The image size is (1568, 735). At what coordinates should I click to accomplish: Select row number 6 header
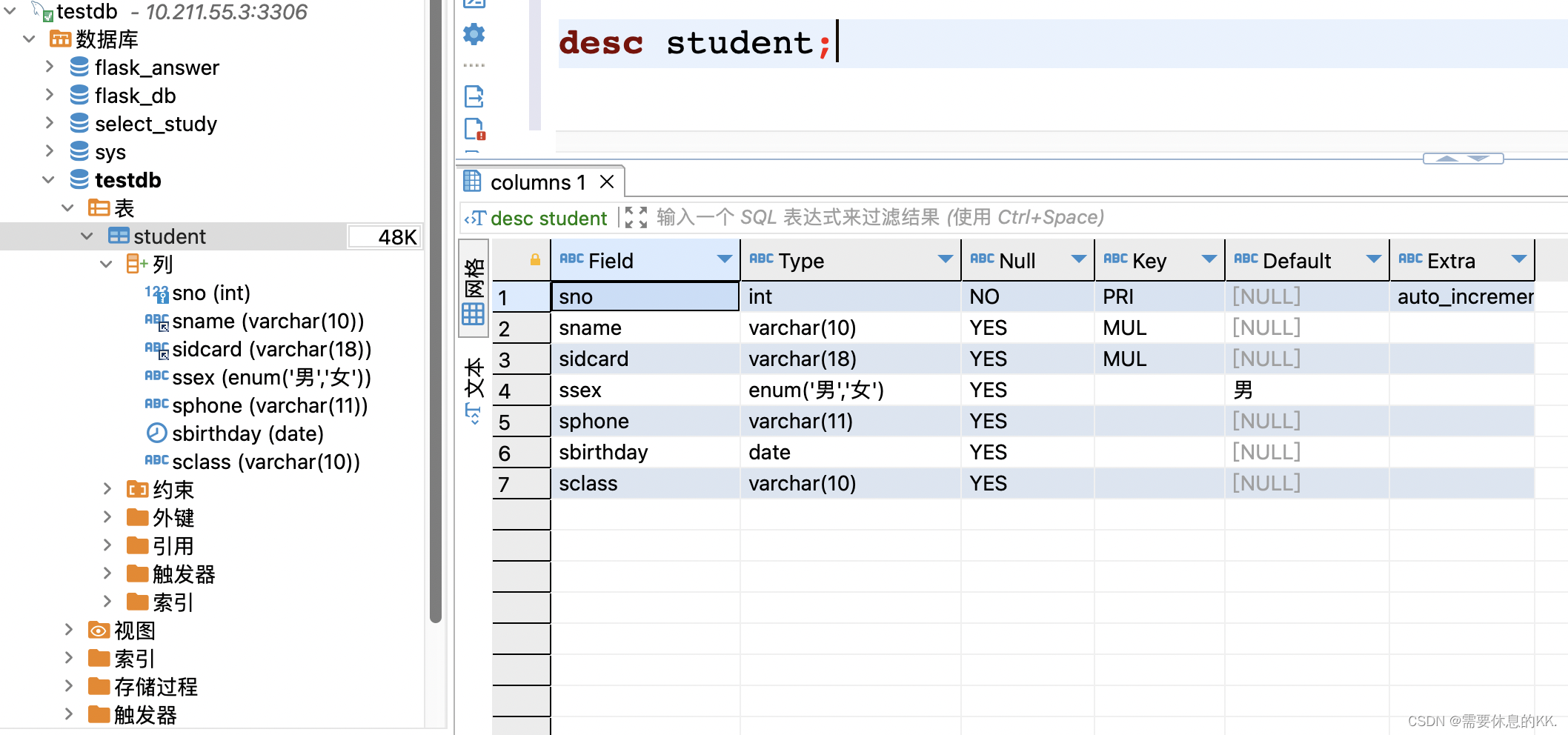(x=521, y=452)
